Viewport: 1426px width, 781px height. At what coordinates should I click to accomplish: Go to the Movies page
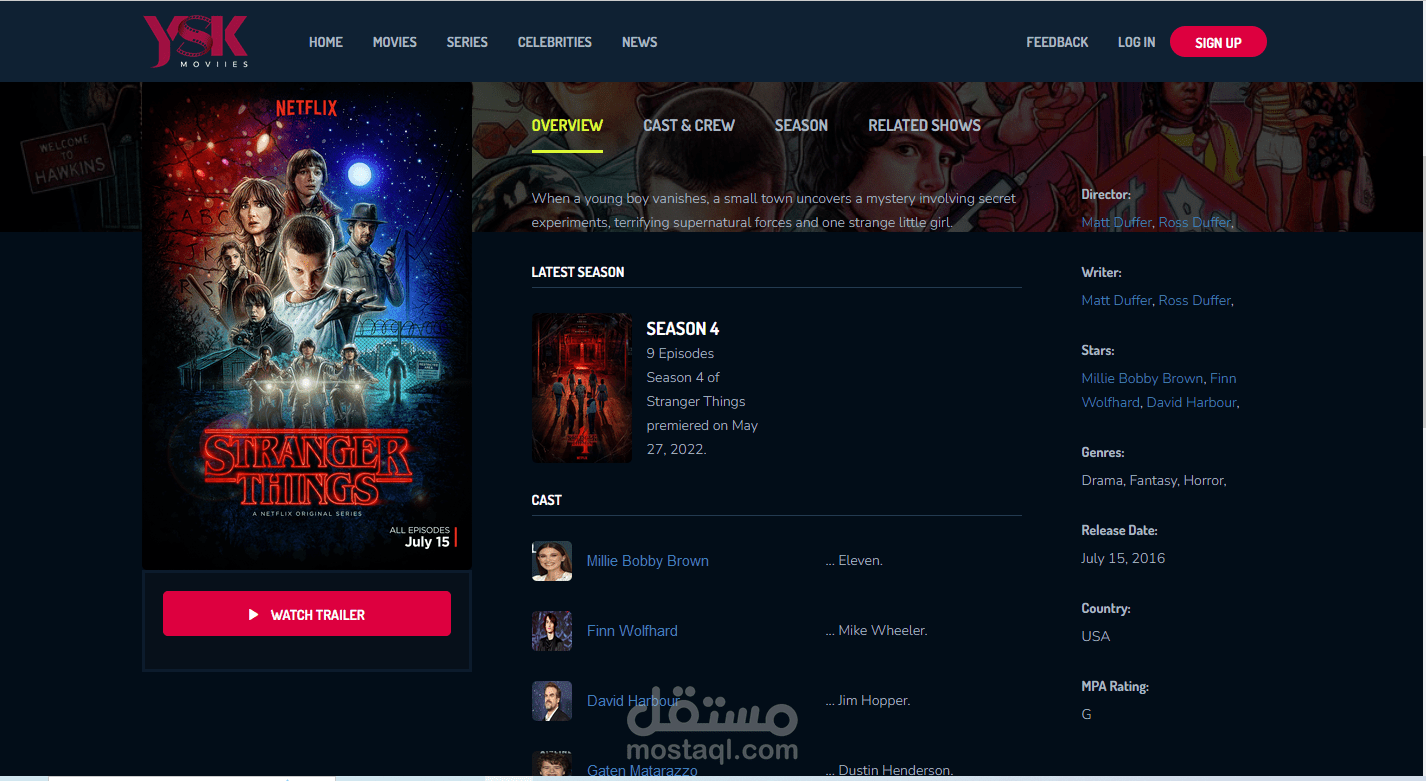tap(395, 42)
